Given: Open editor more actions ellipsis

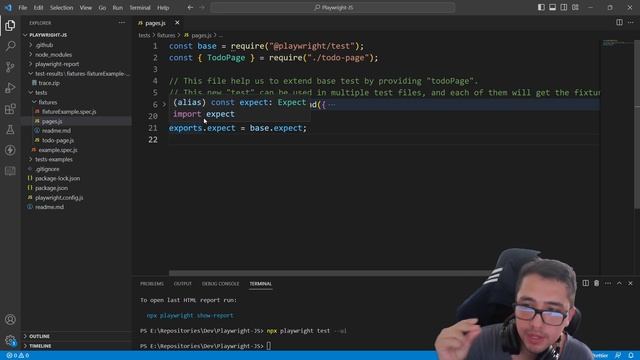Looking at the screenshot, I should (x=631, y=22).
